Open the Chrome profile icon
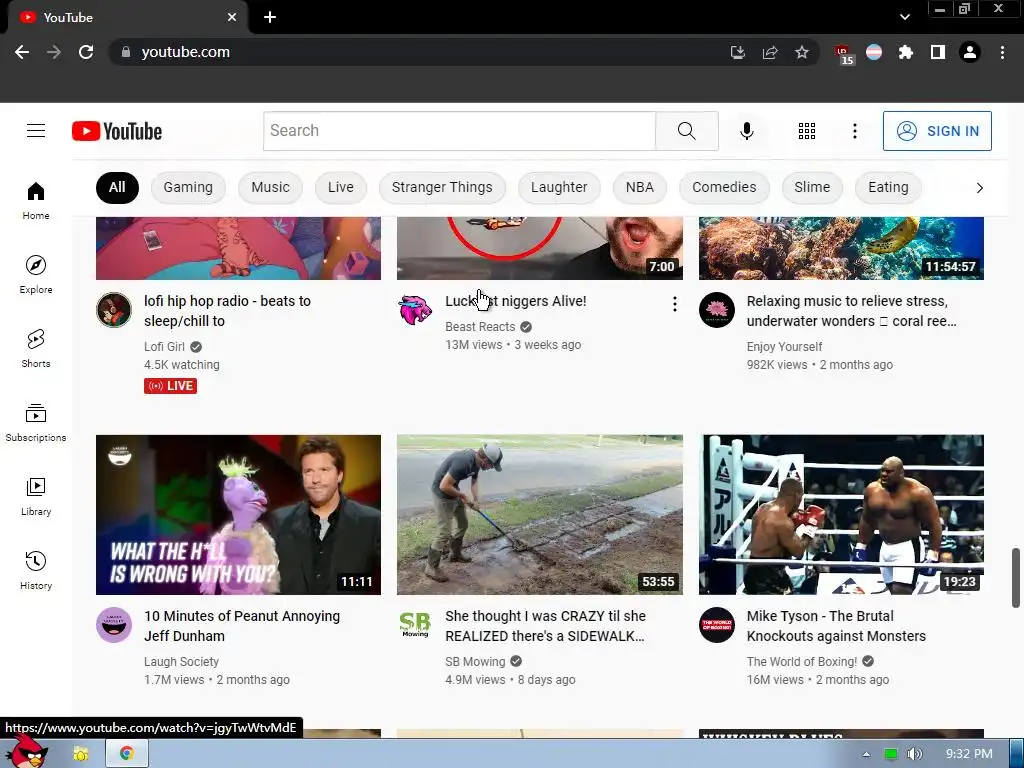 click(970, 52)
